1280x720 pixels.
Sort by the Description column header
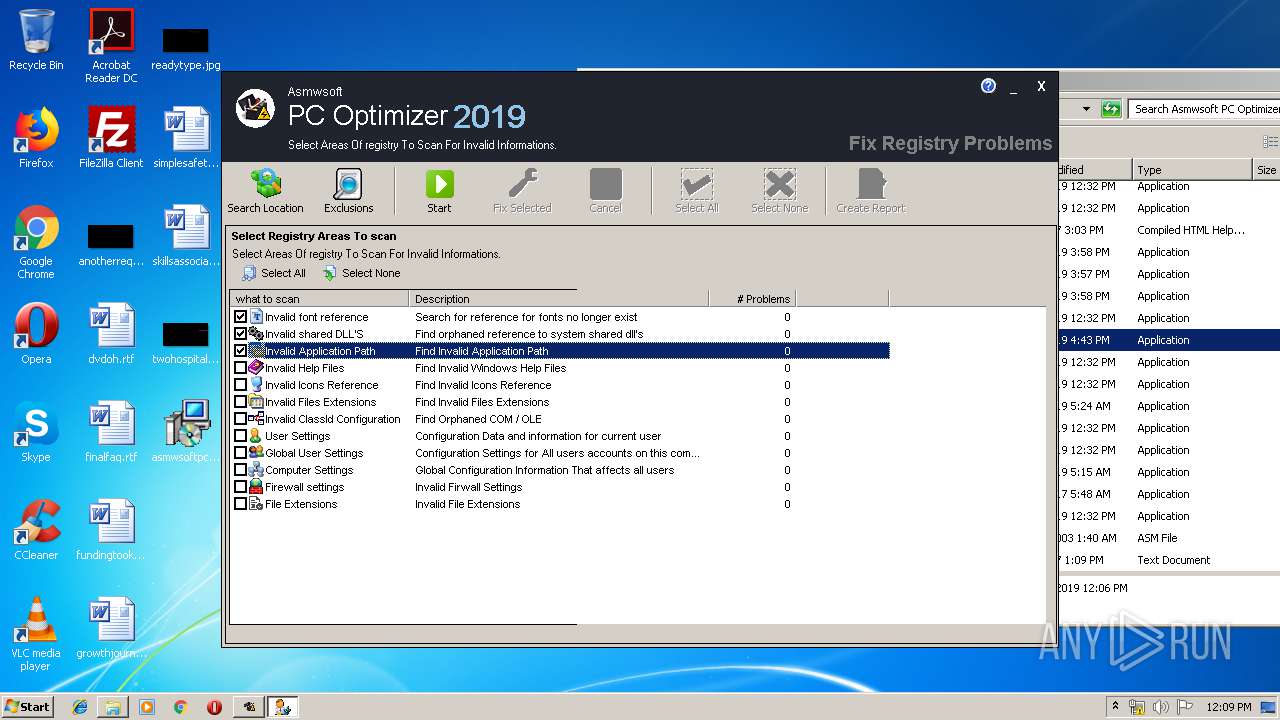558,299
